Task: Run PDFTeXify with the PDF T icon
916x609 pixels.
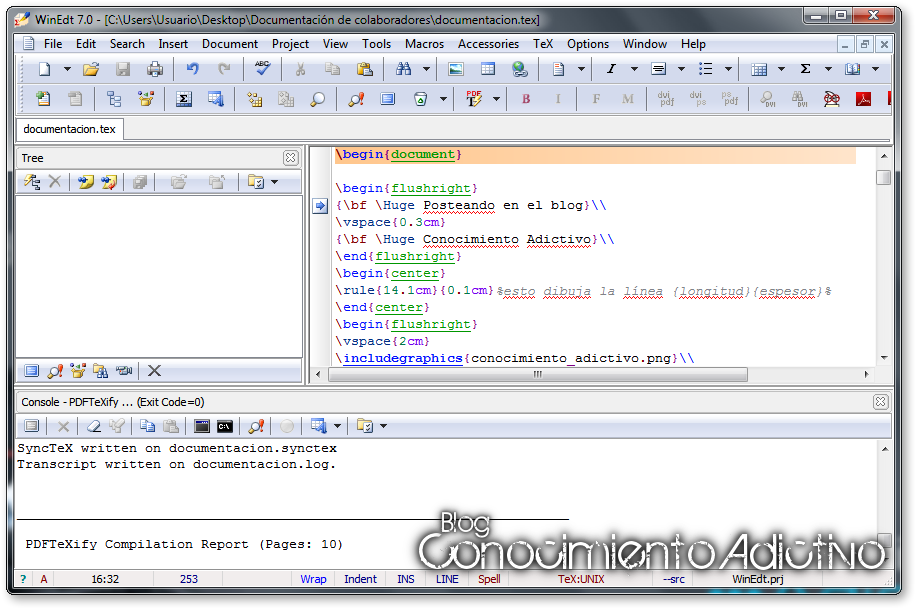Action: click(474, 99)
